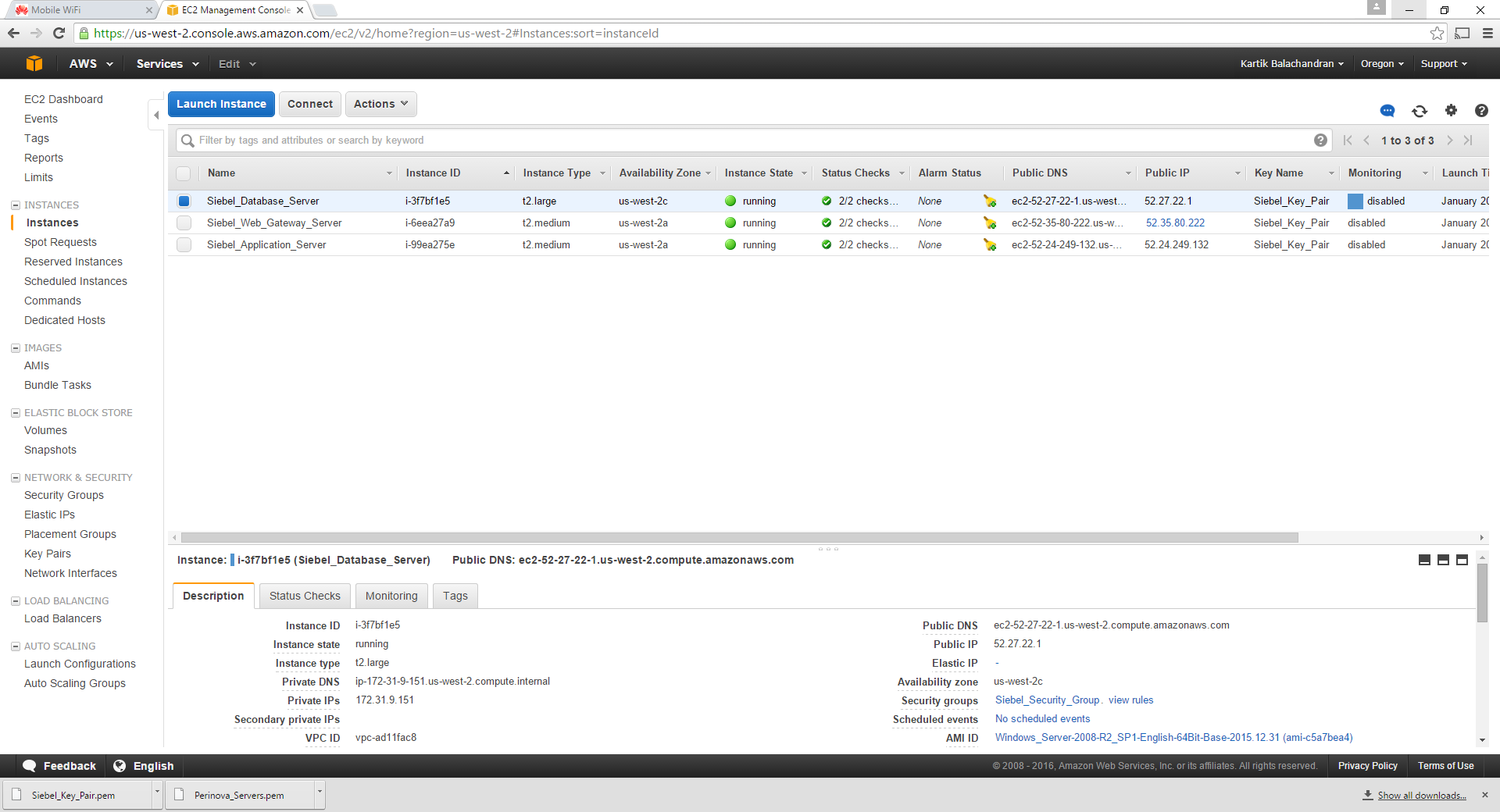
Task: Collapse the NETWORK & SECURITY section
Action: coord(16,478)
